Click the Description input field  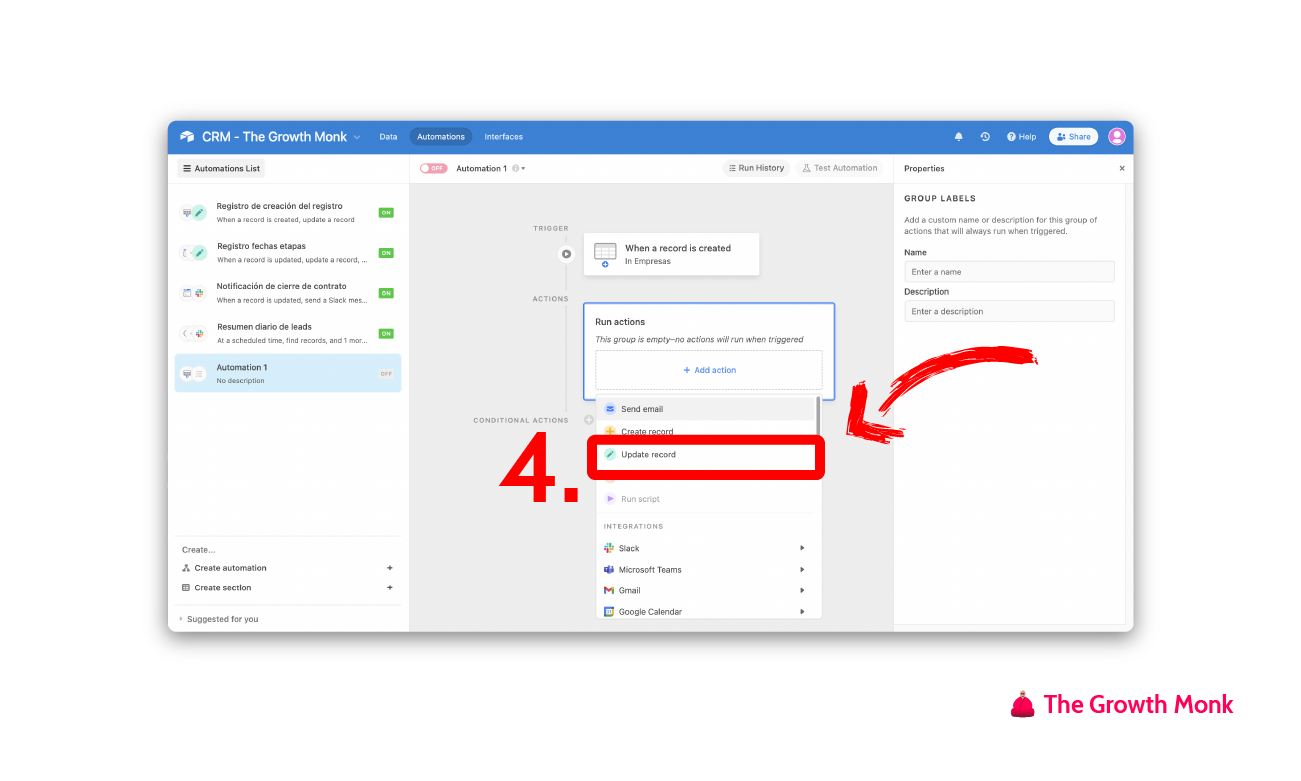point(1009,311)
